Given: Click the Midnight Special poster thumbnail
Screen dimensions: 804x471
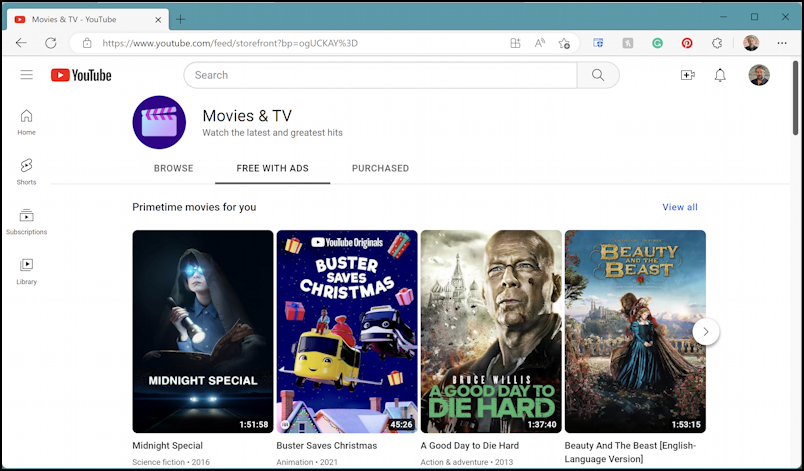Looking at the screenshot, I should click(203, 332).
